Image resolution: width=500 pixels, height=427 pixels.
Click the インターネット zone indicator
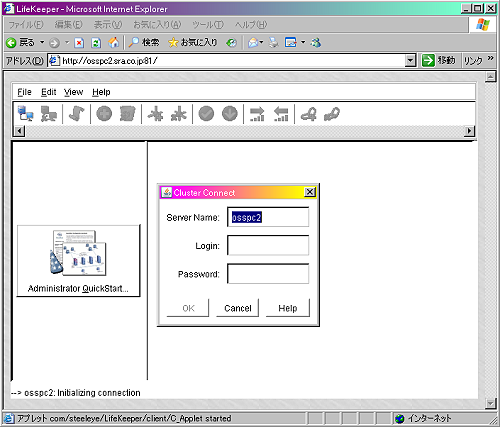pyautogui.click(x=423, y=418)
